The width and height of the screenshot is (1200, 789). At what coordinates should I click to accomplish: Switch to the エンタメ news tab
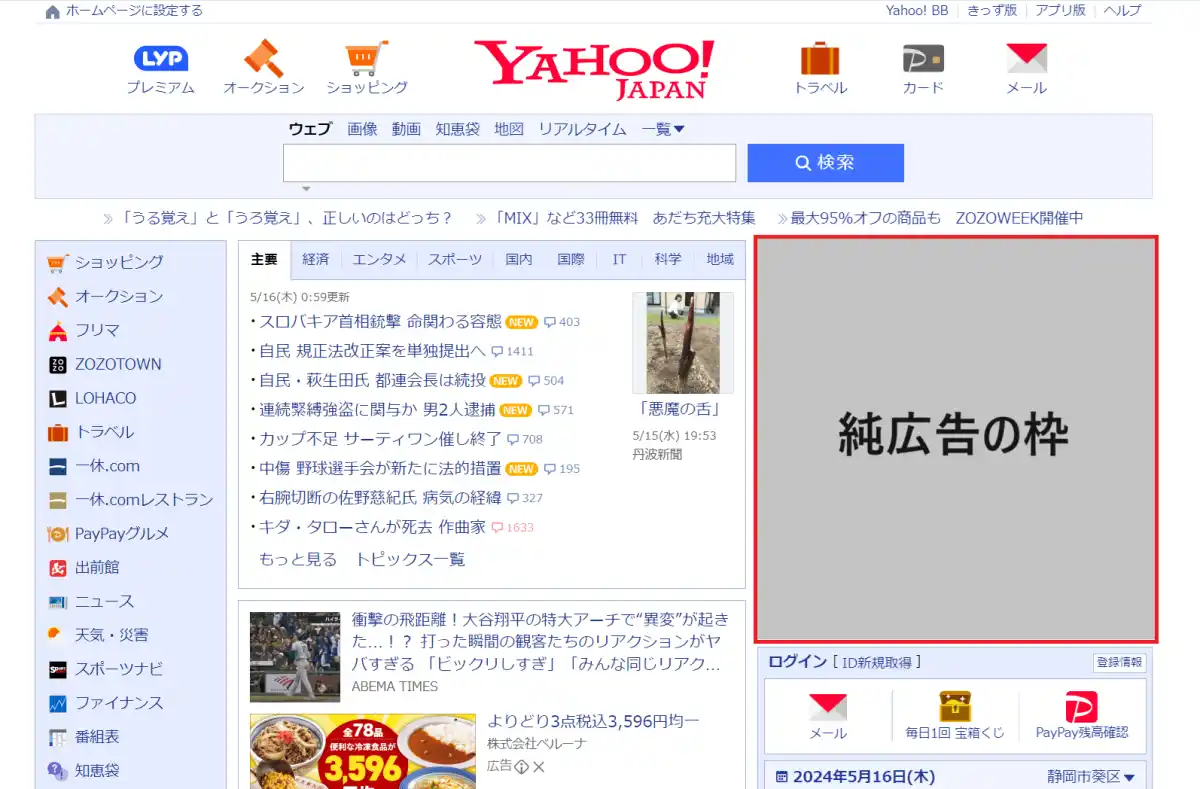(x=379, y=259)
